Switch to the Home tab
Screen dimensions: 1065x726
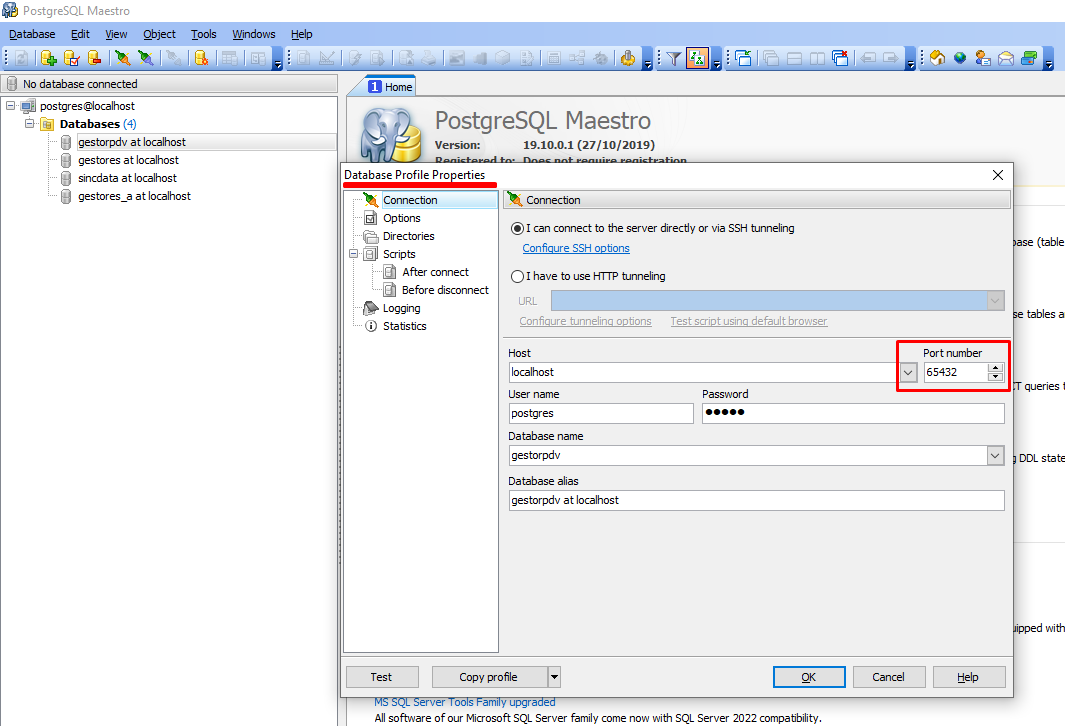pyautogui.click(x=390, y=87)
